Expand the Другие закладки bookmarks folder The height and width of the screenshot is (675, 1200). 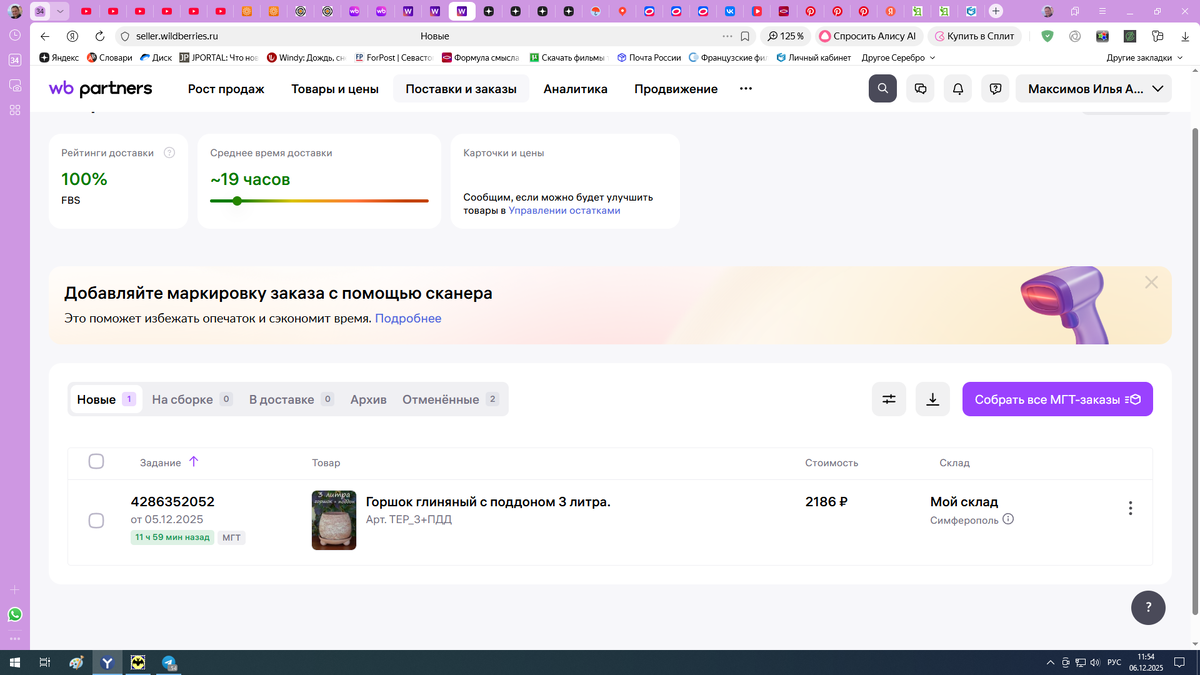(1145, 58)
